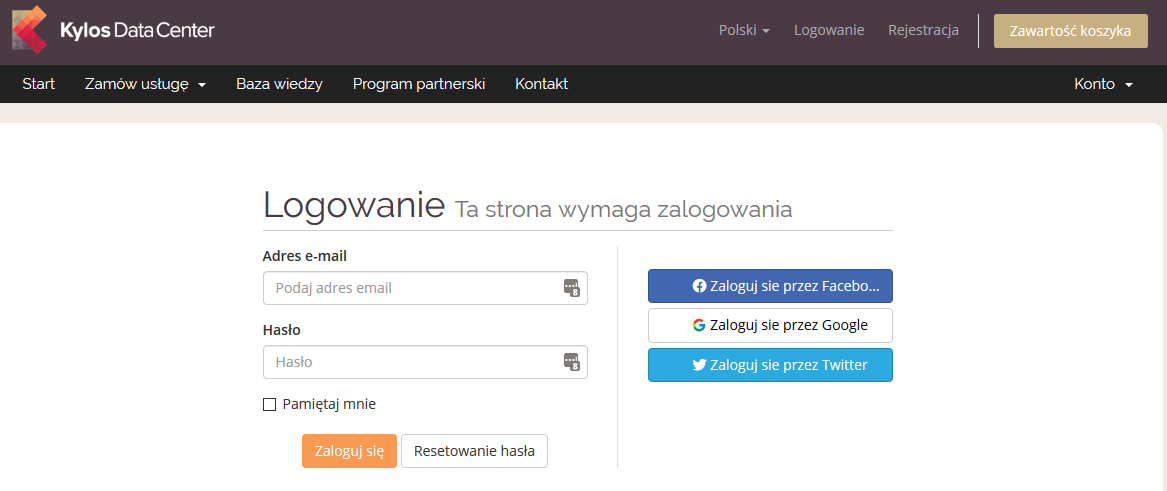The image size is (1167, 491).
Task: Open the Polski language dropdown
Action: (744, 31)
